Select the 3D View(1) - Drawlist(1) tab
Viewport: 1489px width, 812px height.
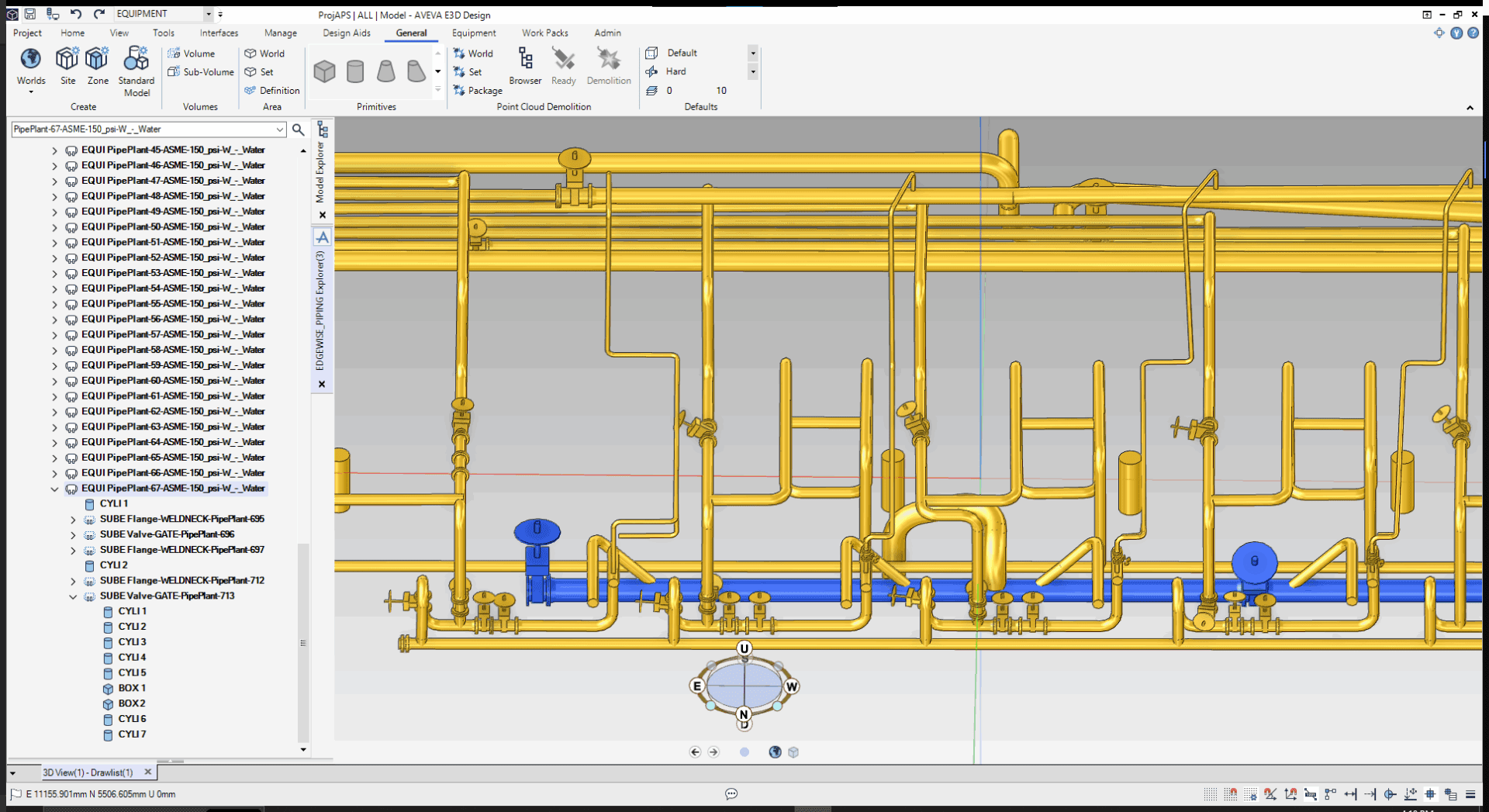[x=88, y=772]
